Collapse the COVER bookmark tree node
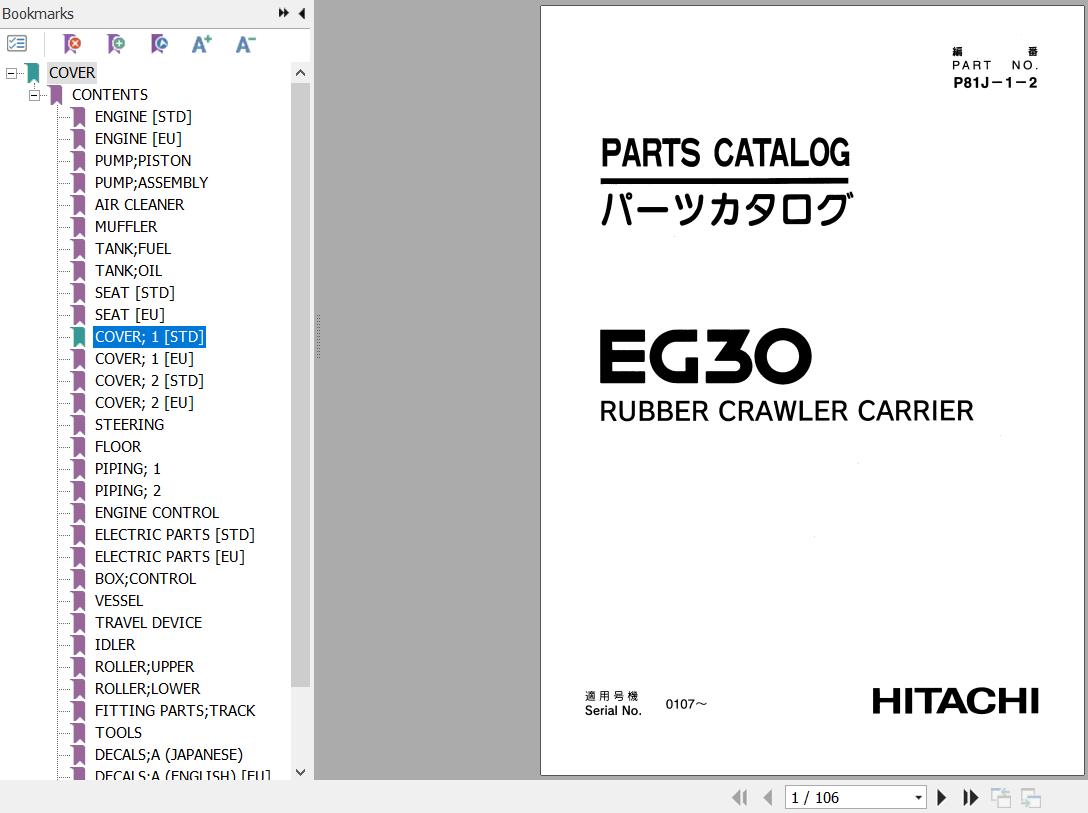The image size is (1088, 813). [x=11, y=73]
